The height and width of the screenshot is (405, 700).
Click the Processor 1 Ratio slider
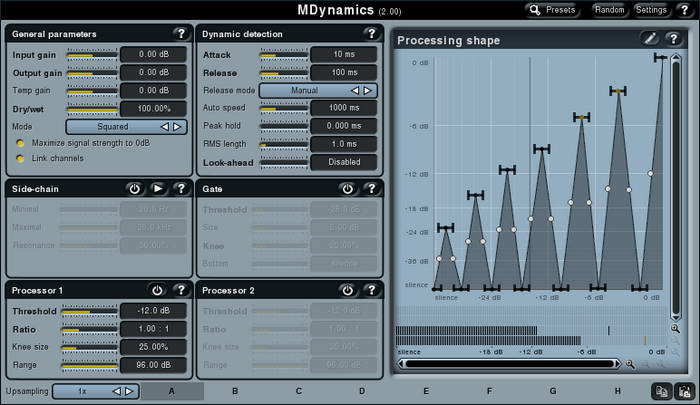(x=89, y=330)
